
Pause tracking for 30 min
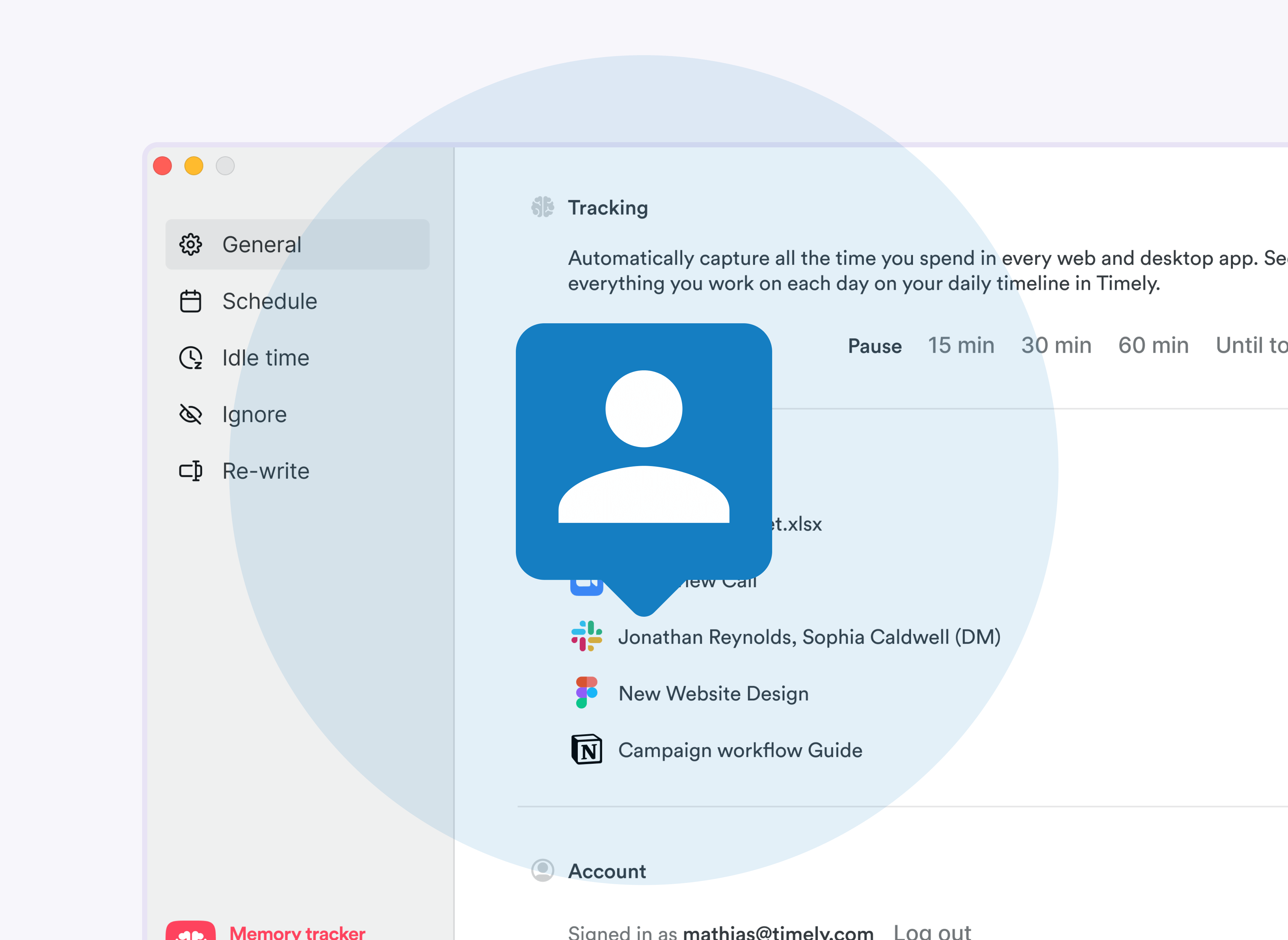coord(1056,345)
